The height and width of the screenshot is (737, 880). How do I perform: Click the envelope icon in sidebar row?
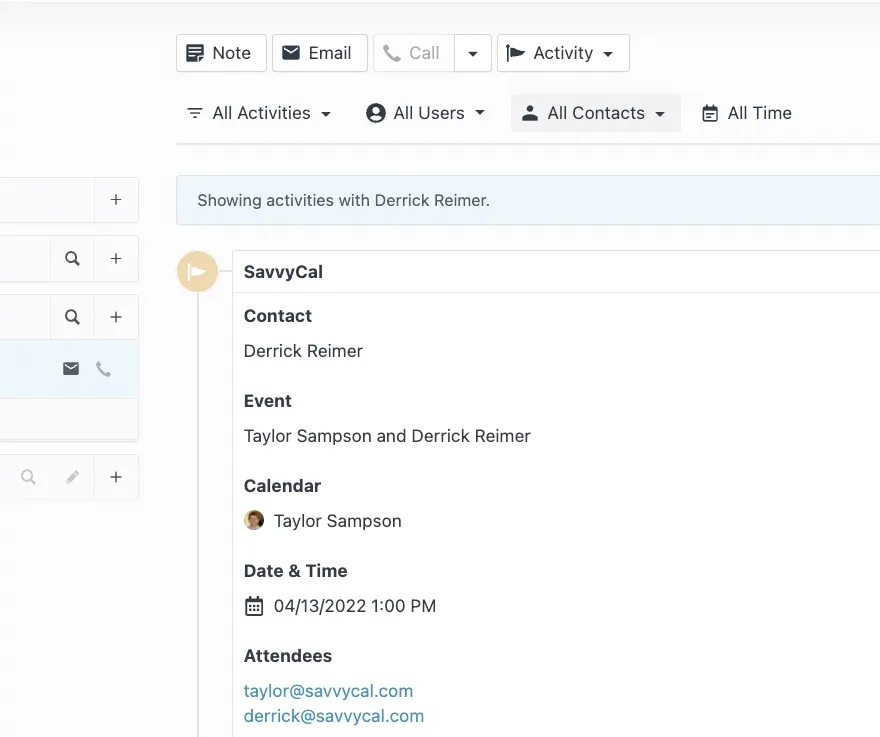click(71, 369)
